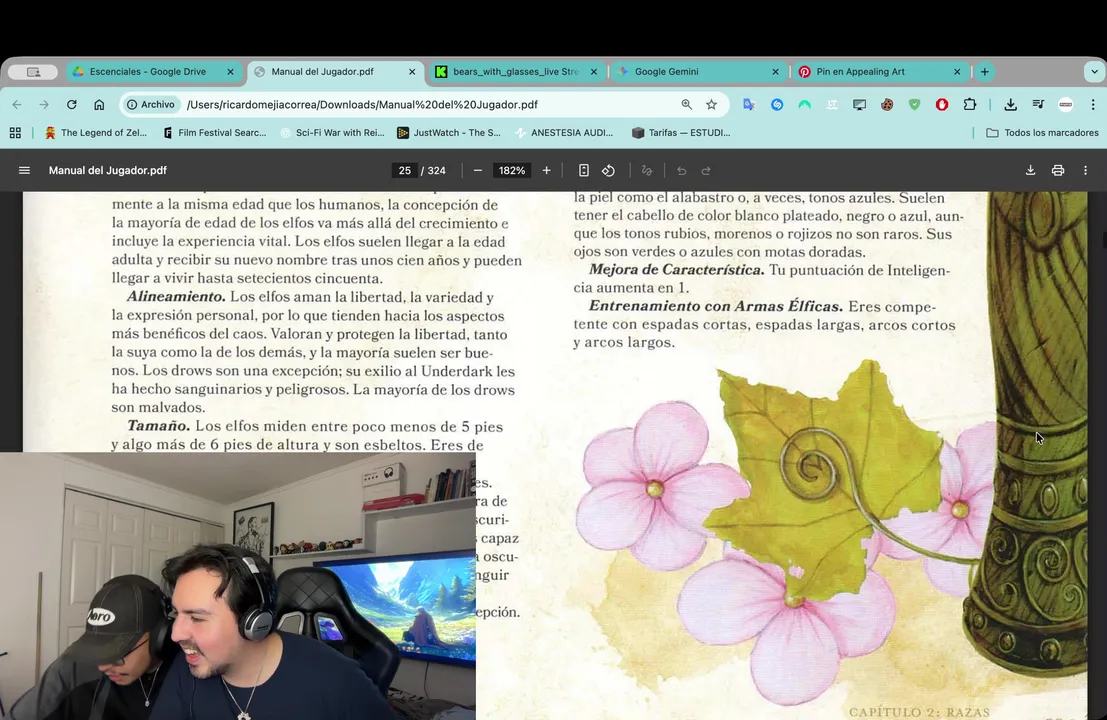Print the Manual del Jugador PDF
The width and height of the screenshot is (1107, 720).
(1058, 170)
